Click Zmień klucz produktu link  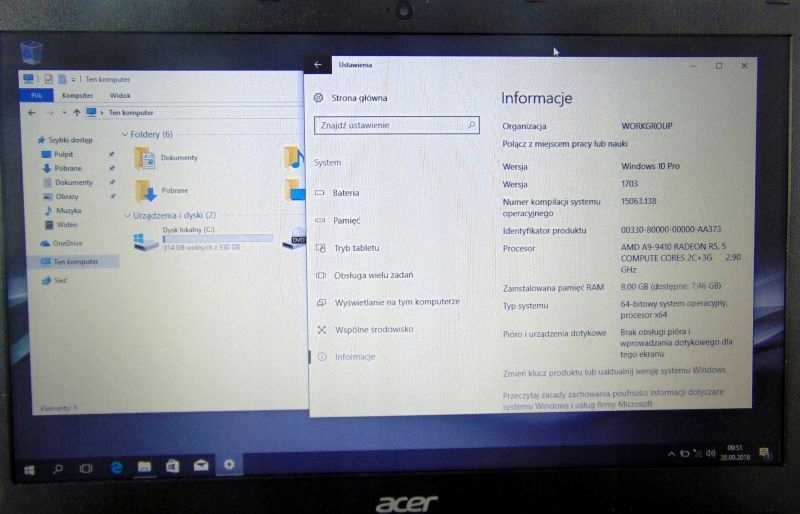(x=614, y=372)
